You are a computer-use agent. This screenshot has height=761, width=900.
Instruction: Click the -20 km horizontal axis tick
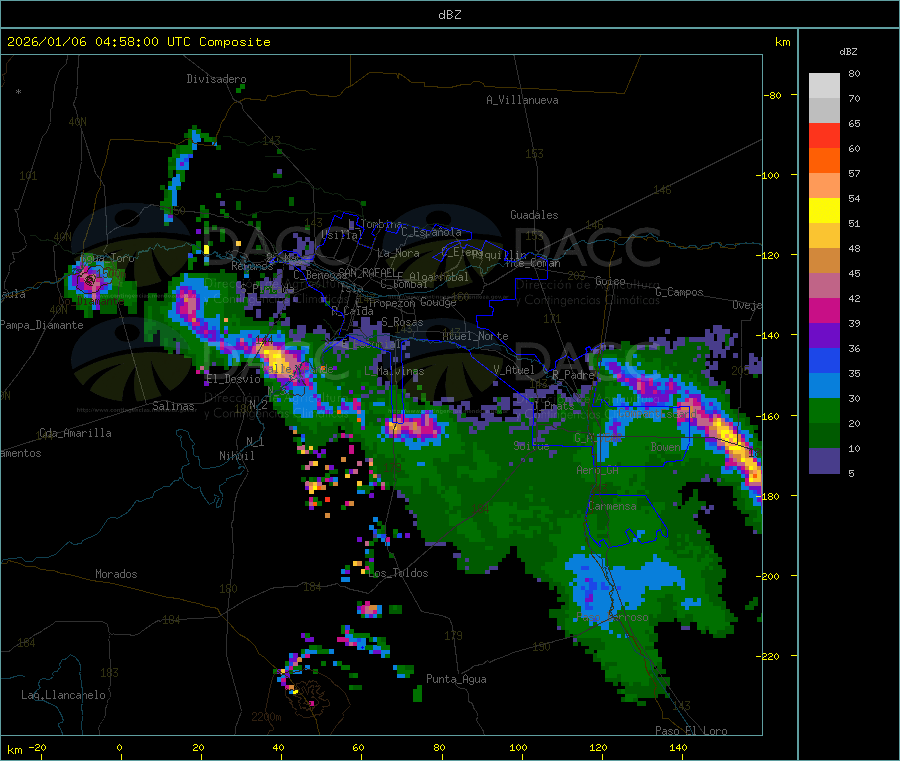tap(37, 747)
